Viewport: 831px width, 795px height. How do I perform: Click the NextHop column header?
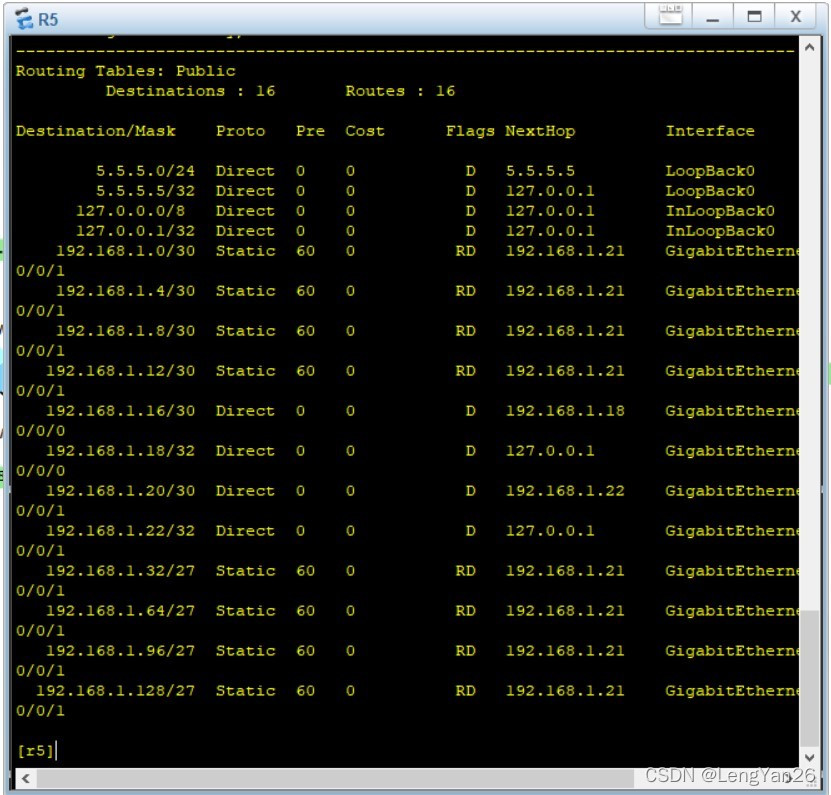click(x=540, y=131)
